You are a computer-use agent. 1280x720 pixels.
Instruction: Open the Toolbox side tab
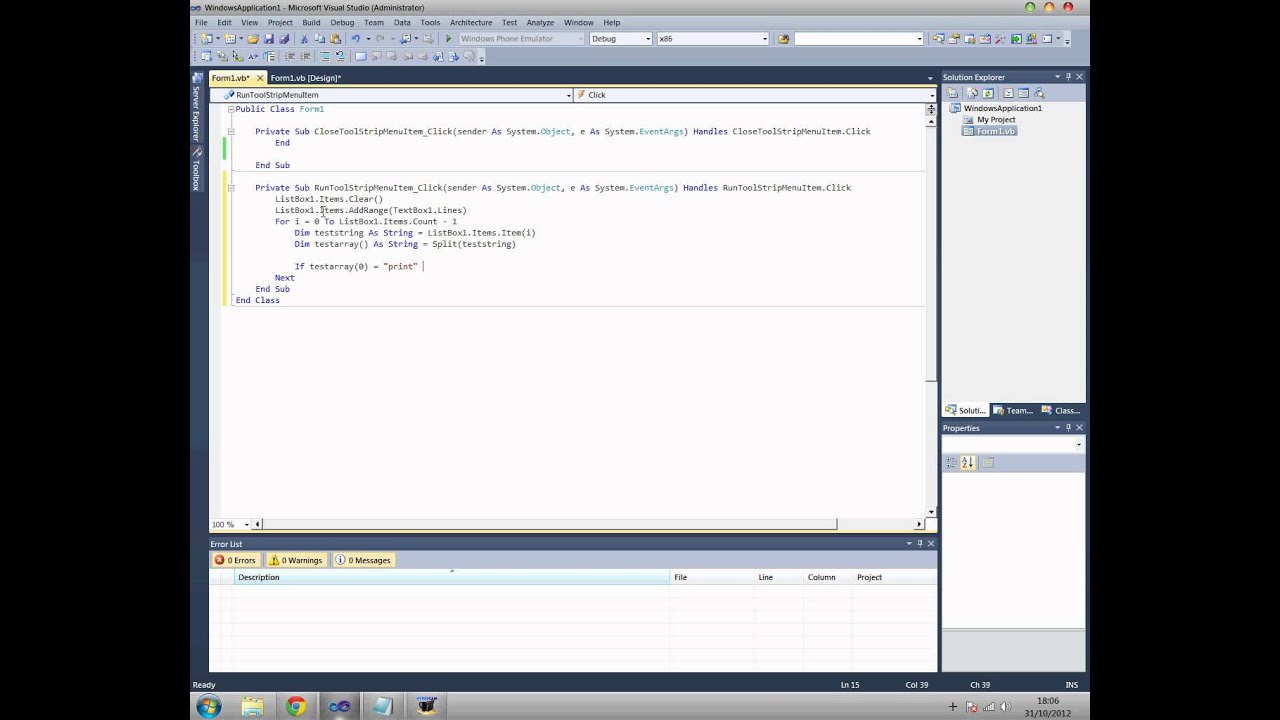point(196,171)
